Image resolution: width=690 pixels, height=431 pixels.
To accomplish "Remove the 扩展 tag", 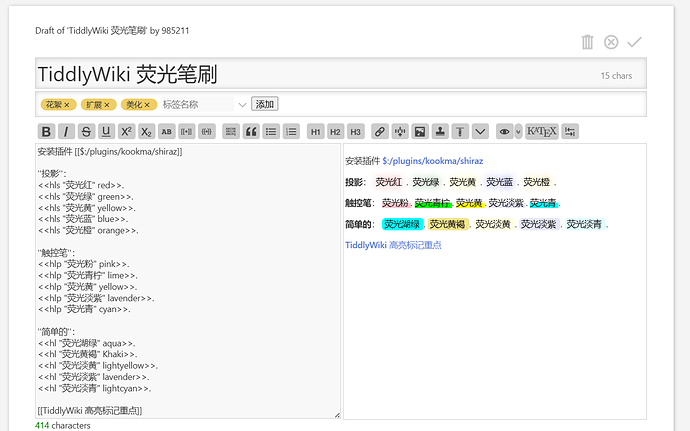I will pyautogui.click(x=107, y=105).
